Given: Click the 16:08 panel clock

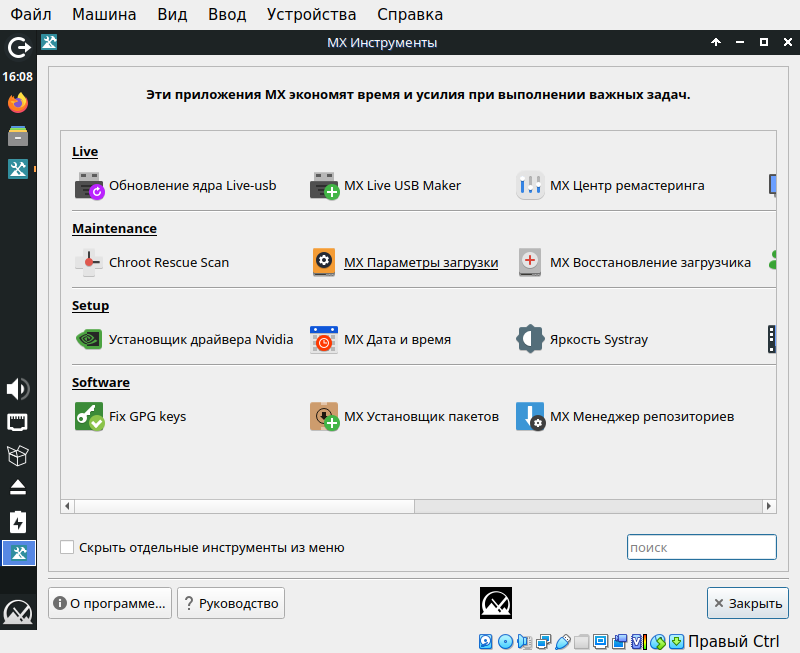Looking at the screenshot, I should 18,77.
